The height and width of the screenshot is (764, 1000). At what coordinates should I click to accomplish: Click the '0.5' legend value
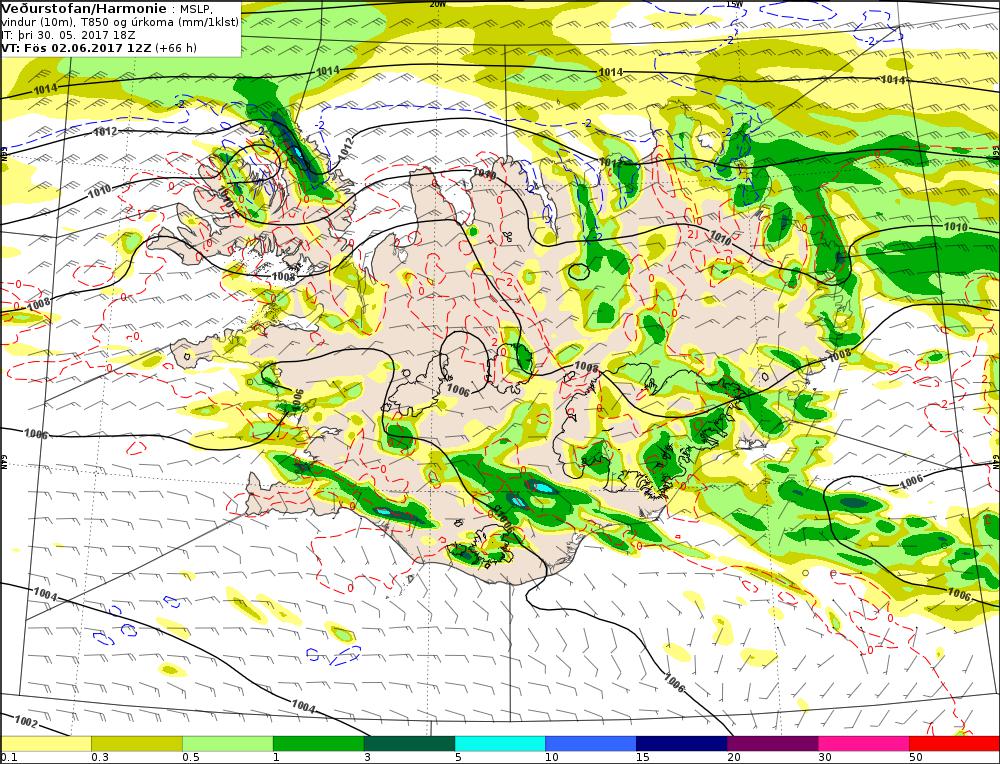191,757
